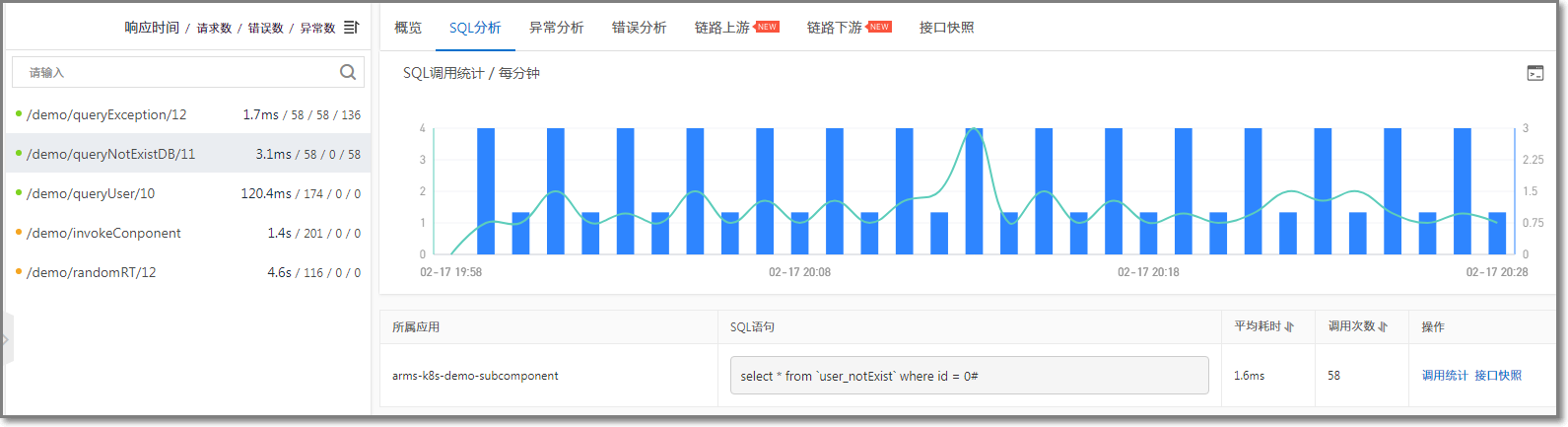Image resolution: width=1568 pixels, height=427 pixels.
Task: Click 异常数 sort label
Action: tap(317, 28)
